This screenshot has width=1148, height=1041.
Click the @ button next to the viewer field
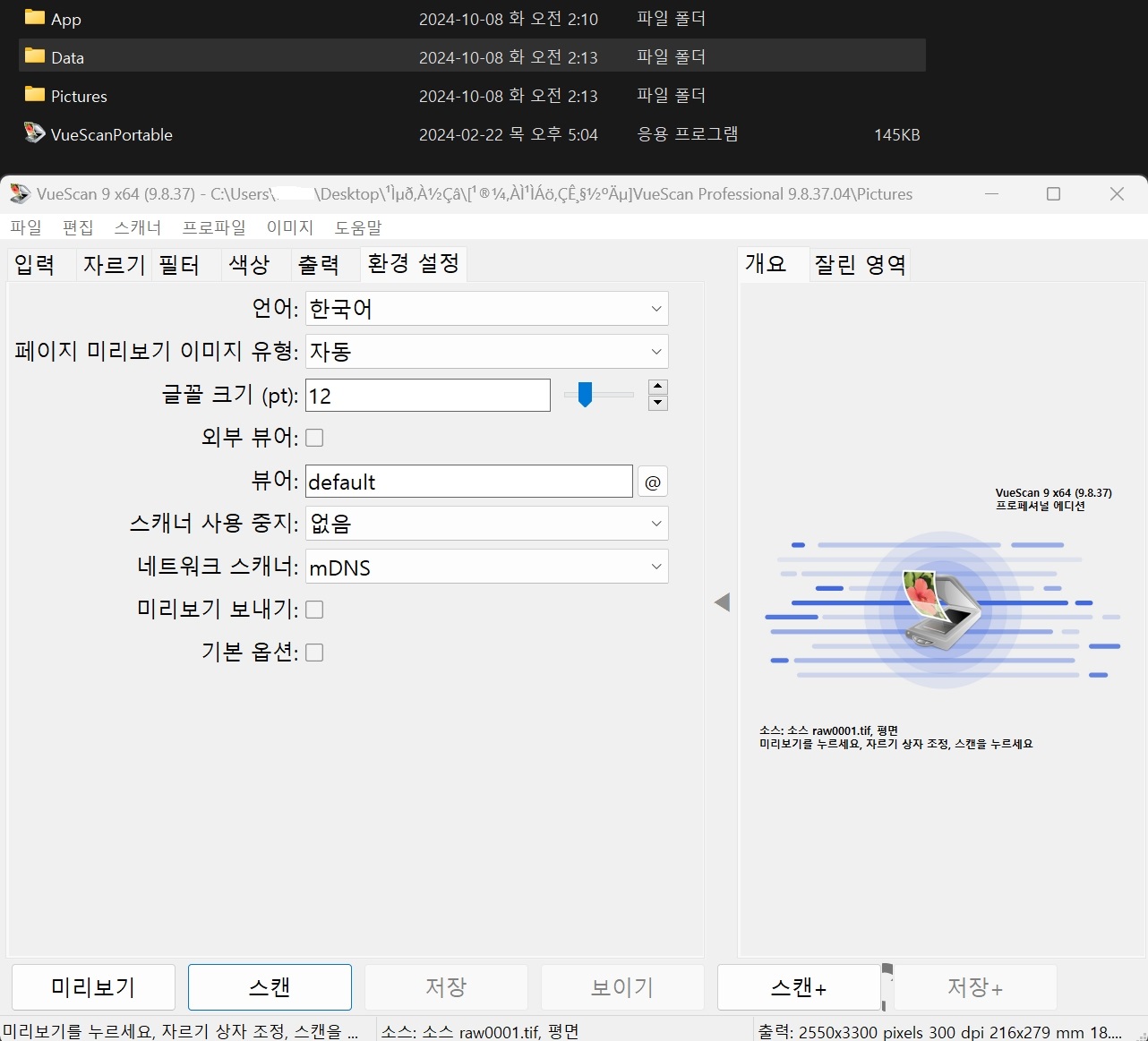tap(653, 482)
